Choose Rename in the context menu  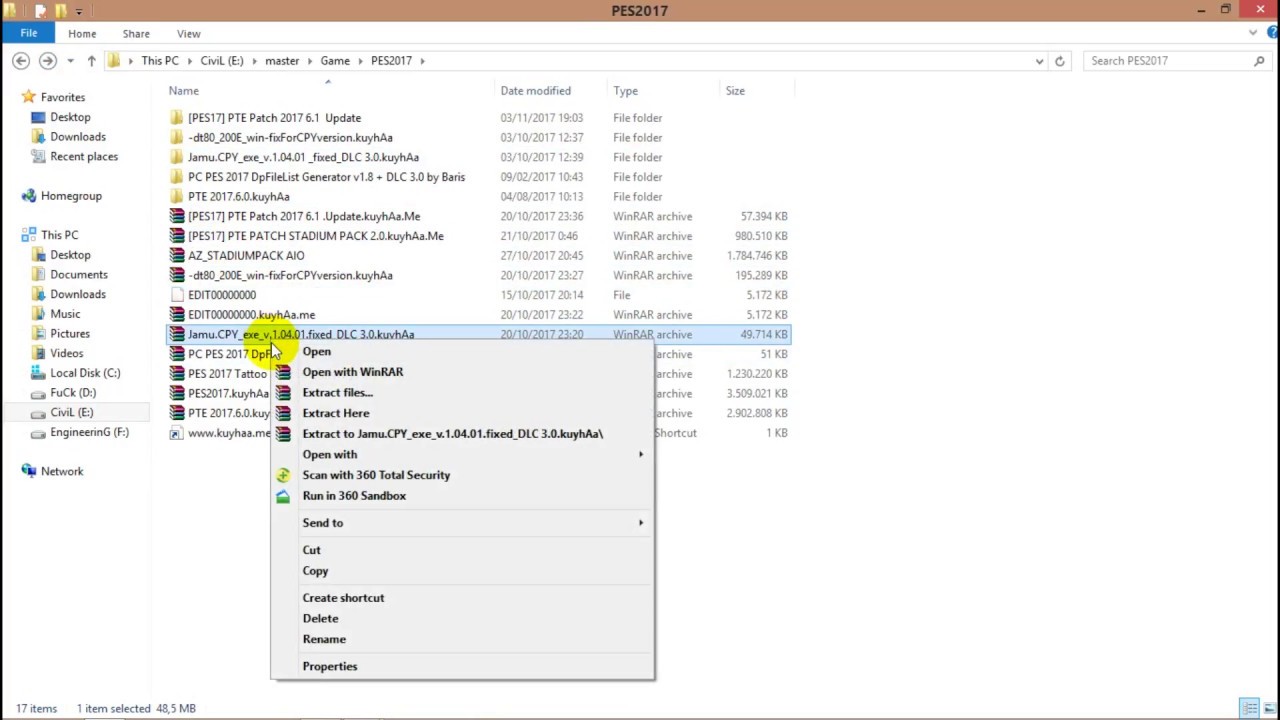324,639
